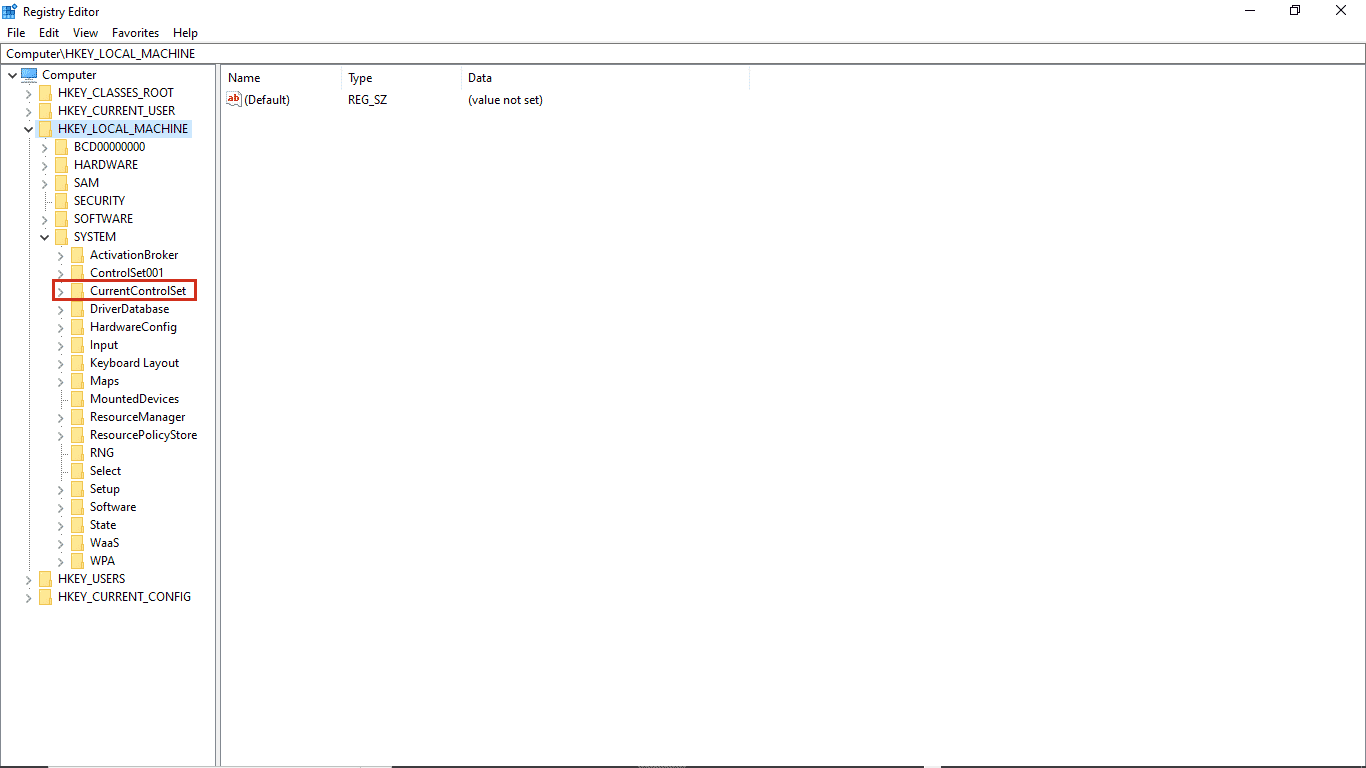Click the State folder icon
The image size is (1366, 768).
click(77, 525)
